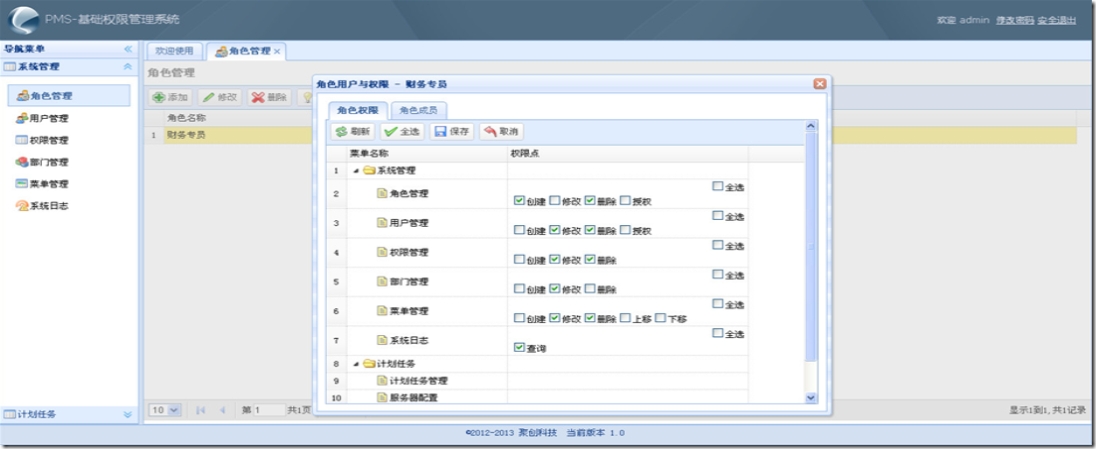Open 权限管理 in the navigation sidebar
This screenshot has width=1096, height=449.
point(43,141)
